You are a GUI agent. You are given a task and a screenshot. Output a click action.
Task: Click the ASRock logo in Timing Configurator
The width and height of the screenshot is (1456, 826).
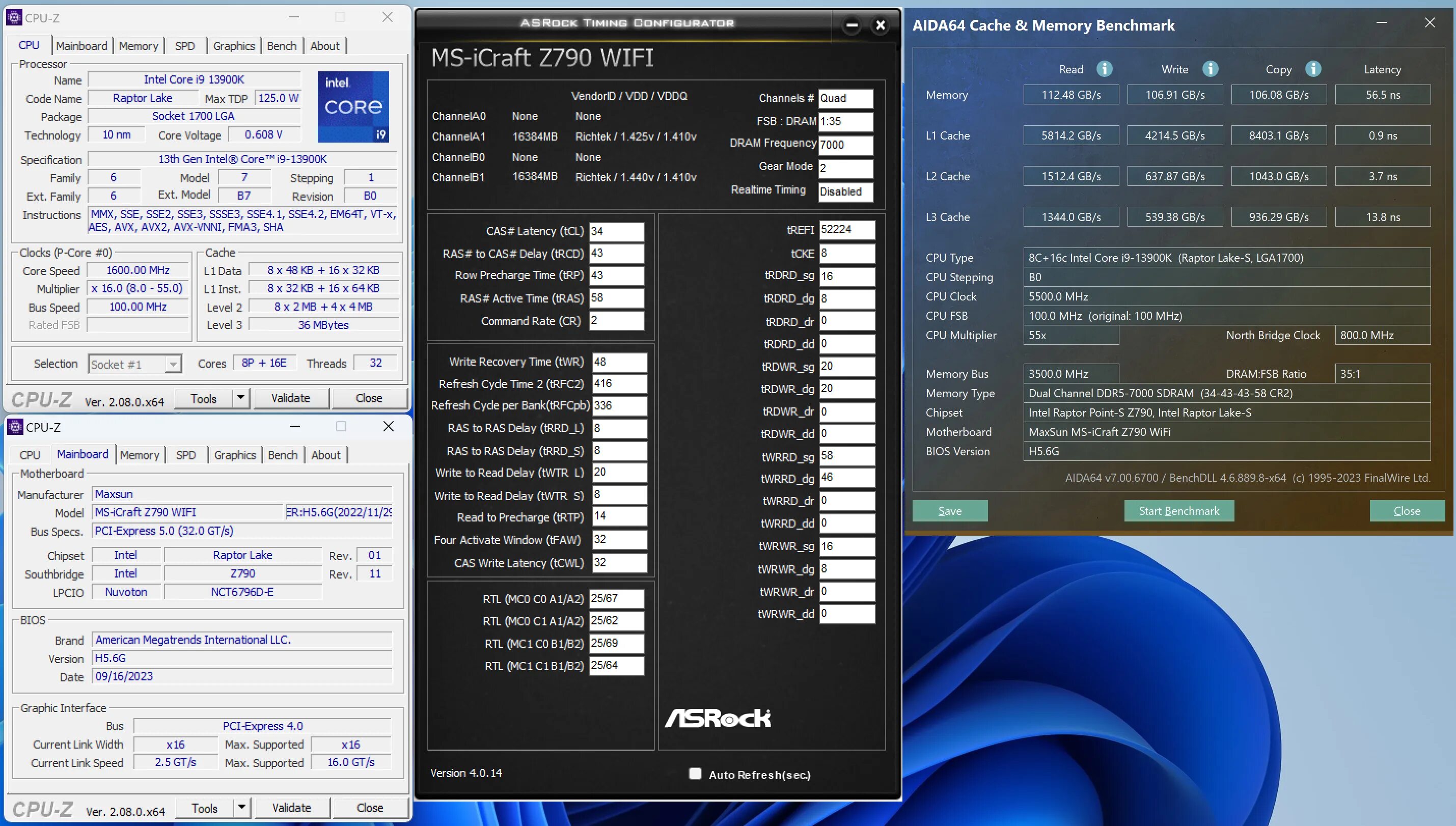pos(718,718)
